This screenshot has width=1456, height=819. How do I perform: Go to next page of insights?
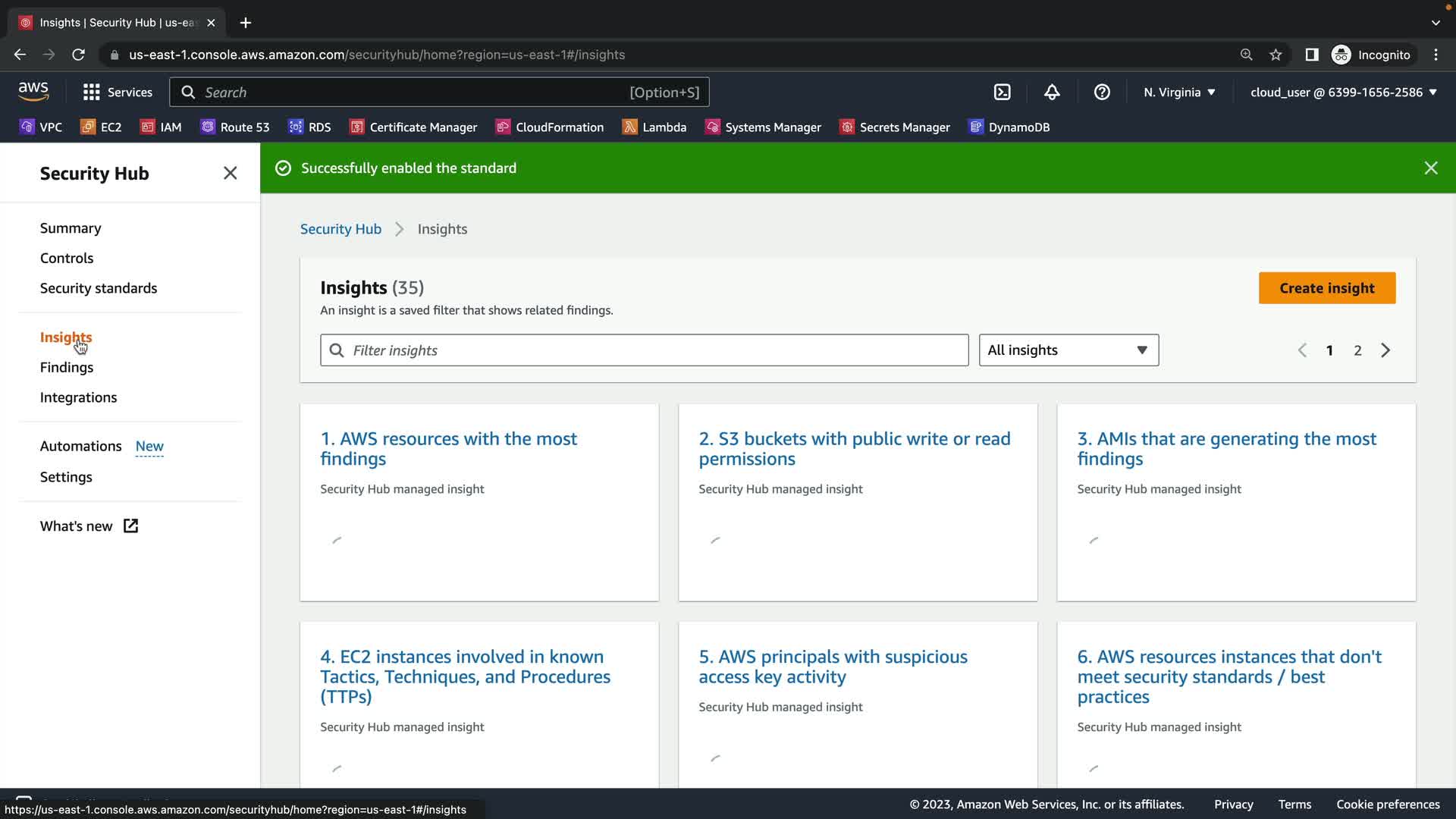pos(1385,350)
